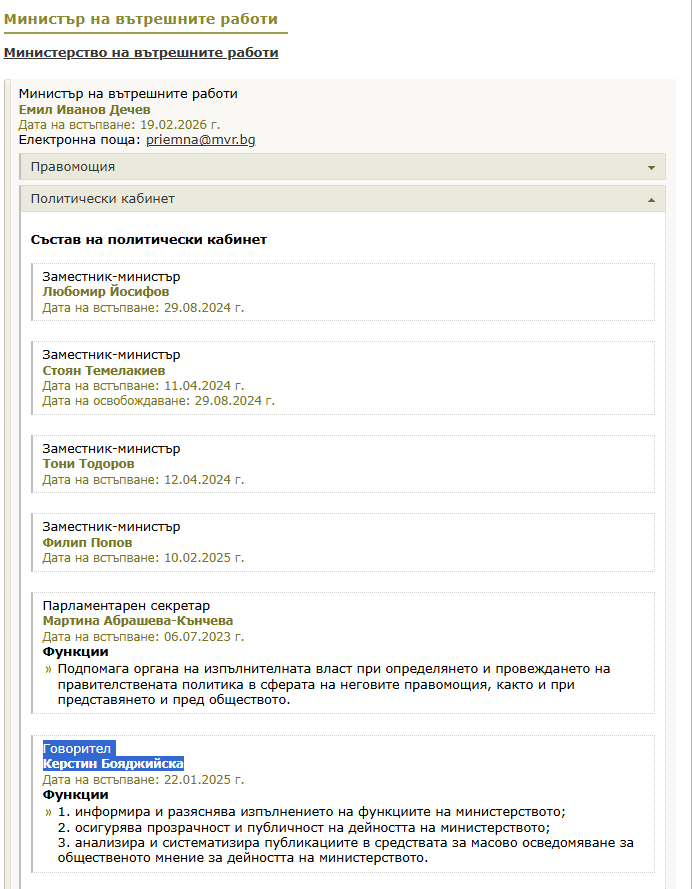The image size is (692, 889).
Task: Click the » bullet before spokesperson functions list
Action: (x=49, y=812)
